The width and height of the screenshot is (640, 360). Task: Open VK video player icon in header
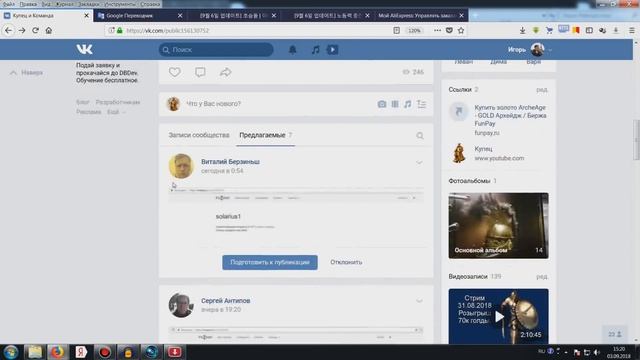pyautogui.click(x=332, y=50)
